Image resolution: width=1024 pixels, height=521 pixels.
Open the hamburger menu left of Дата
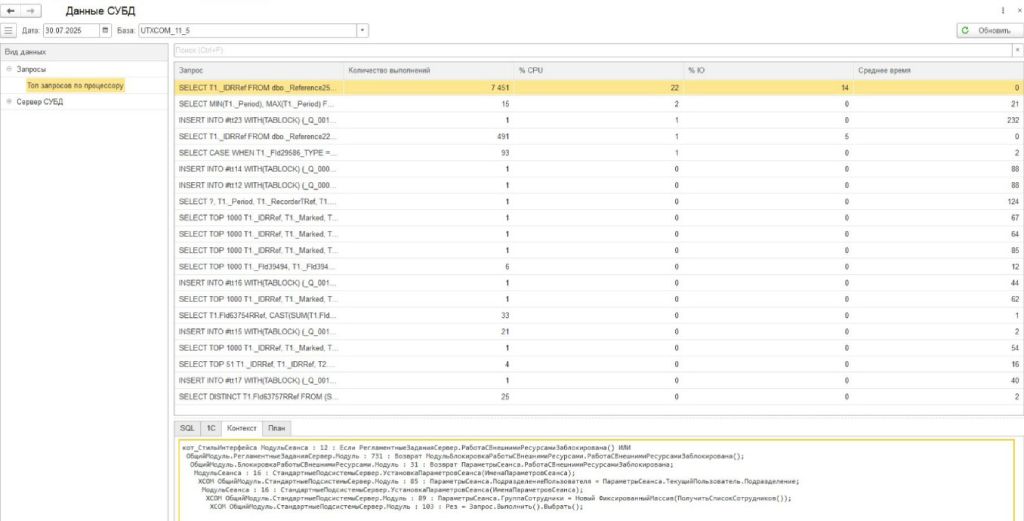click(9, 31)
